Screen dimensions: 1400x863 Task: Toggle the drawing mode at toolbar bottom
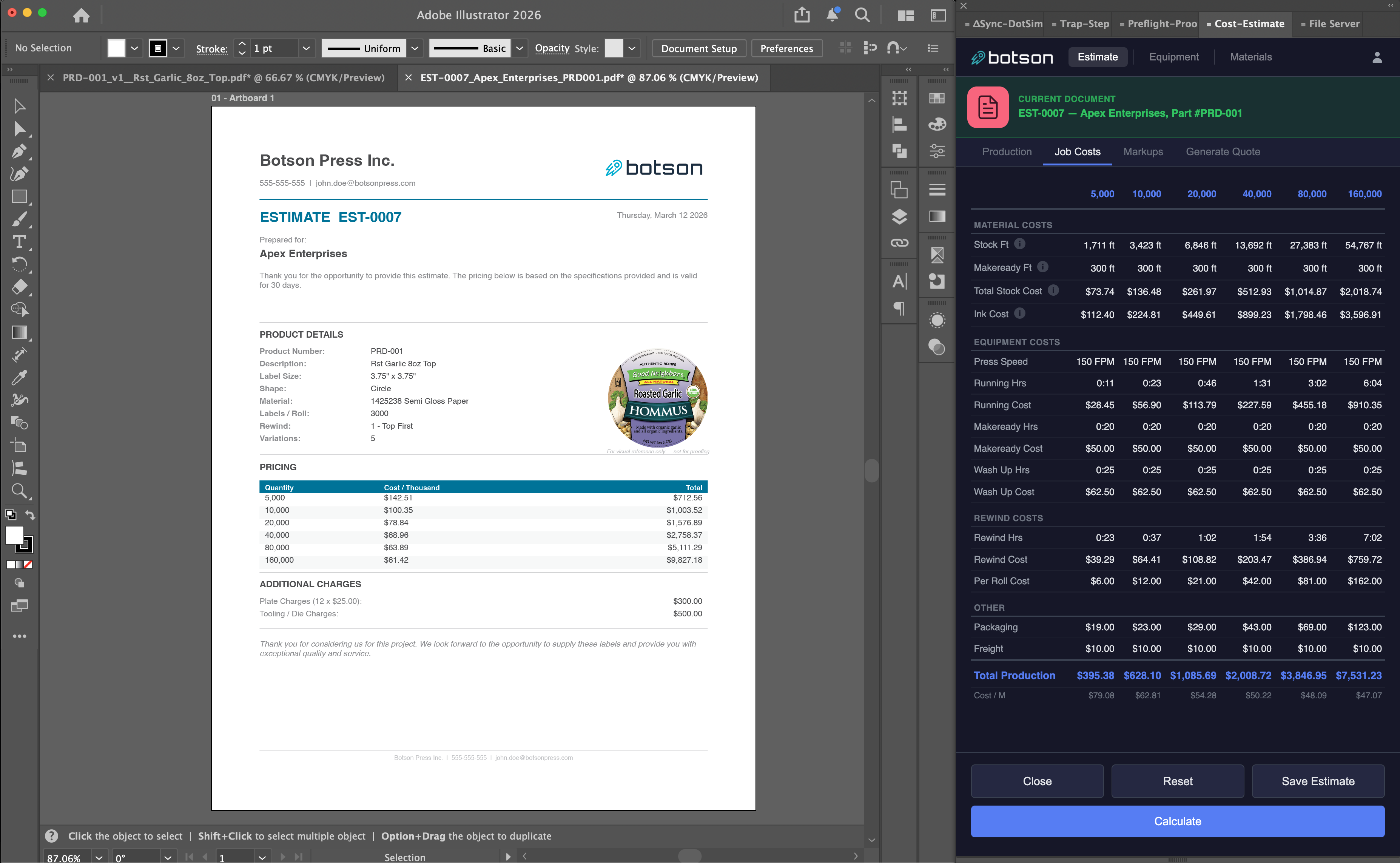click(x=19, y=583)
